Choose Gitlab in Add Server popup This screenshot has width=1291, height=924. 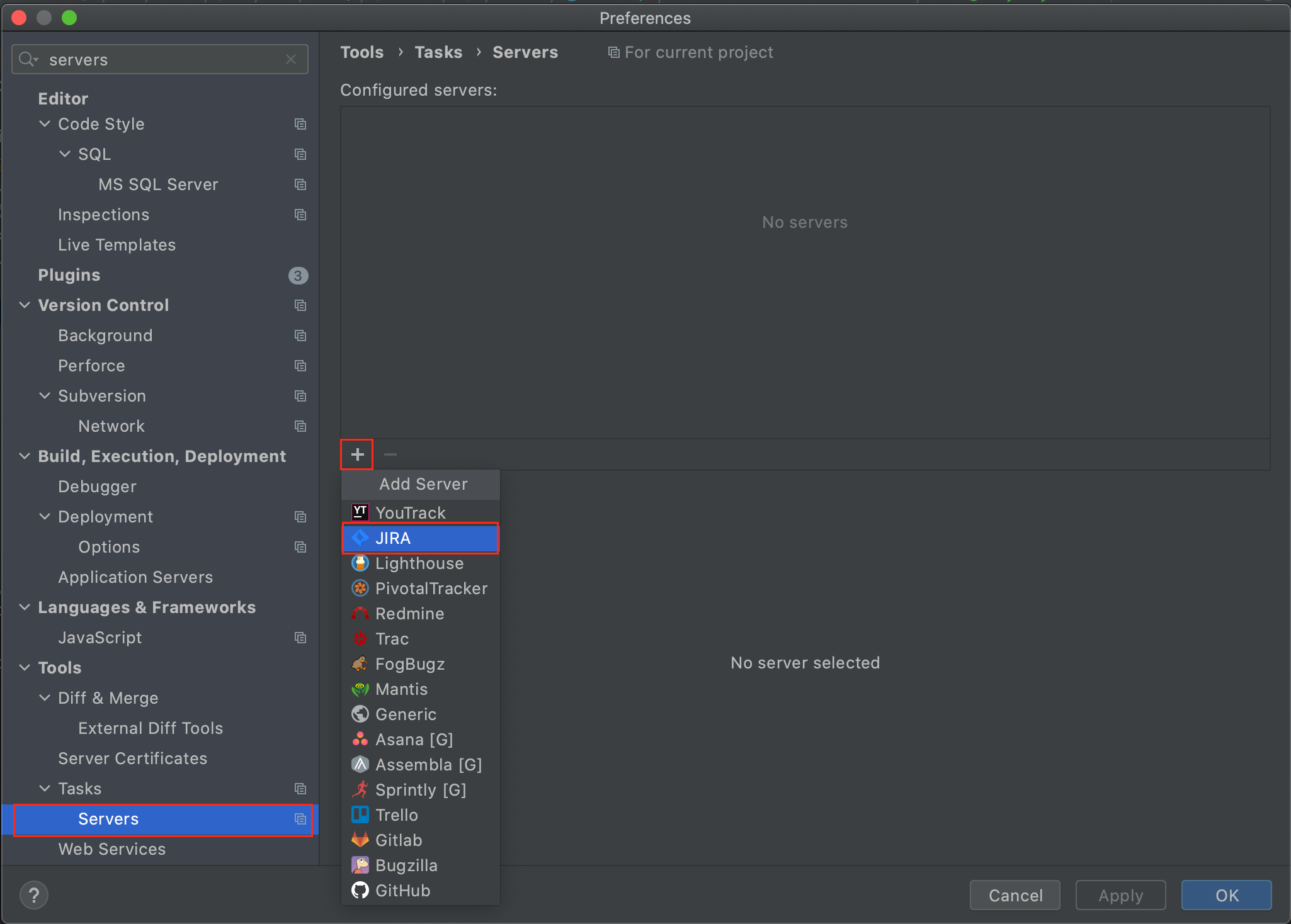[399, 840]
